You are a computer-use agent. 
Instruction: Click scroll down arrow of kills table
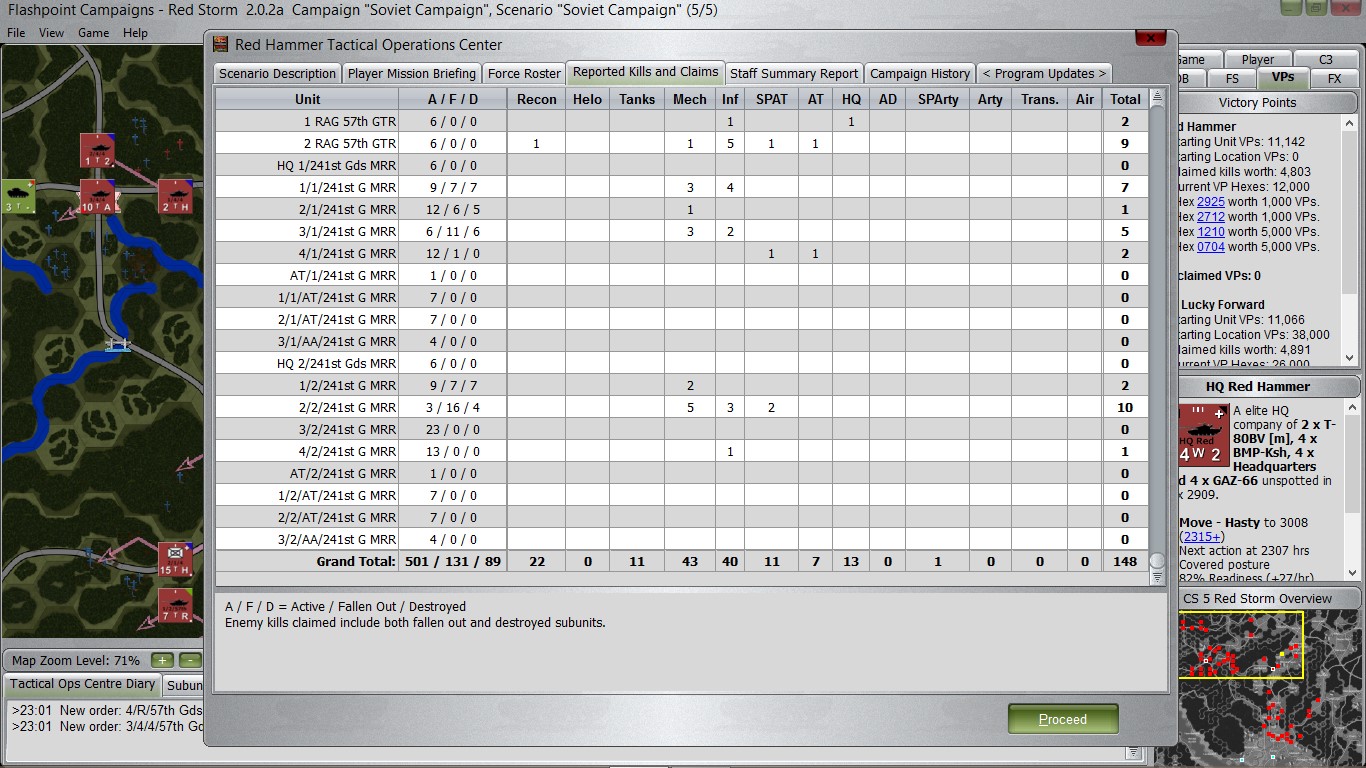1157,577
